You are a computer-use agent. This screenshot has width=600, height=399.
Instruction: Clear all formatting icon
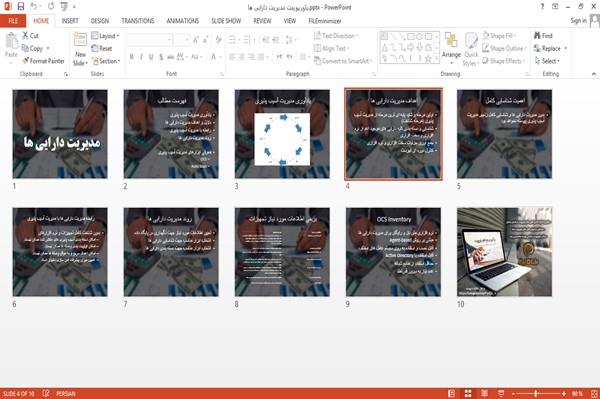pyautogui.click(x=218, y=40)
